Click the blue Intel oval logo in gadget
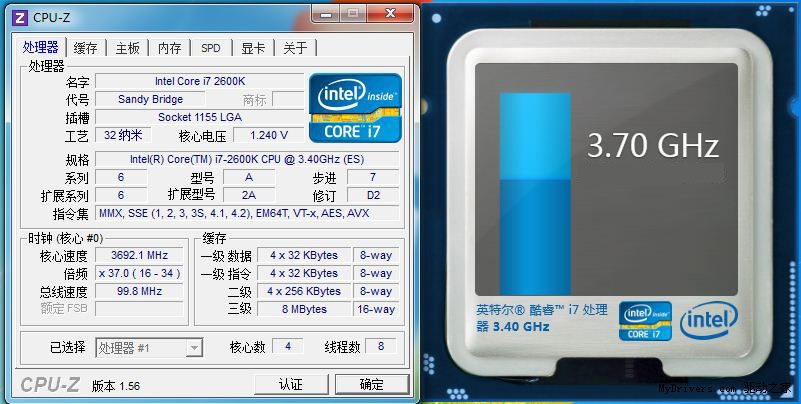 coord(709,320)
